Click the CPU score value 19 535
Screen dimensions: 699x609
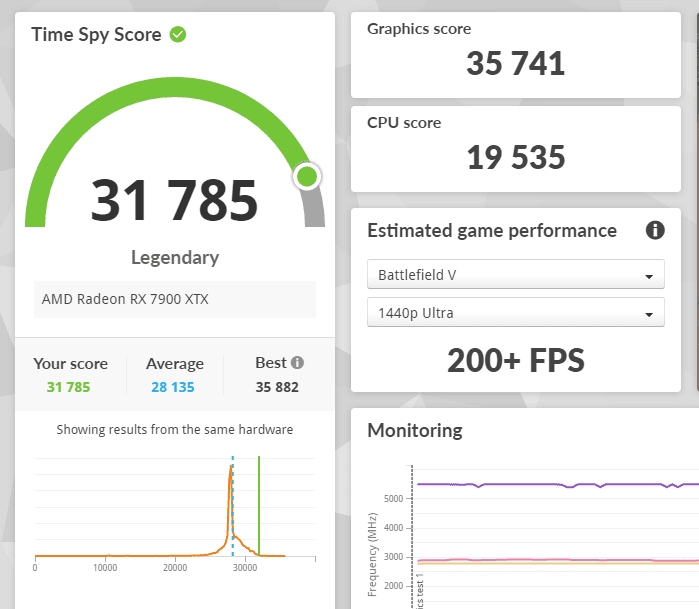(x=515, y=157)
